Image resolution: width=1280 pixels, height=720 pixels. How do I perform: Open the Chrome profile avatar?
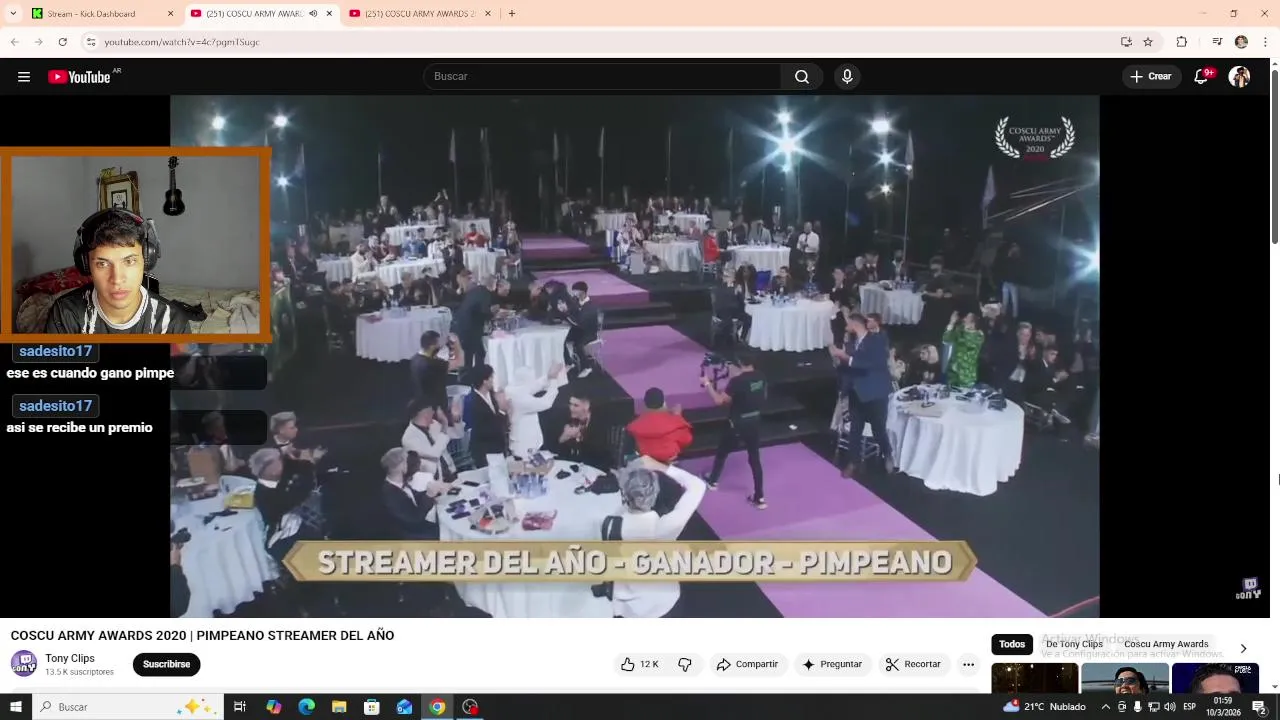point(1241,42)
